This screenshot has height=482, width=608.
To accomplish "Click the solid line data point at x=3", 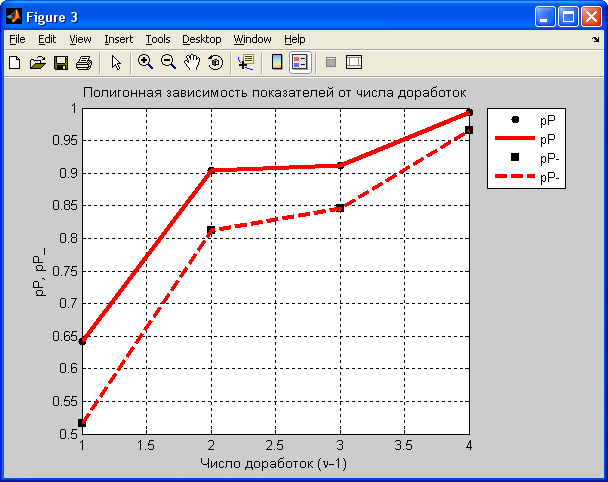I will 340,166.
